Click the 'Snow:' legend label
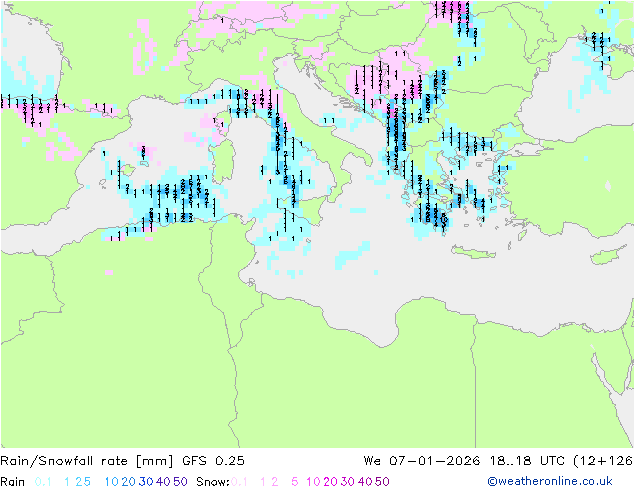Screen dimensions: 634x490 click(x=213, y=482)
